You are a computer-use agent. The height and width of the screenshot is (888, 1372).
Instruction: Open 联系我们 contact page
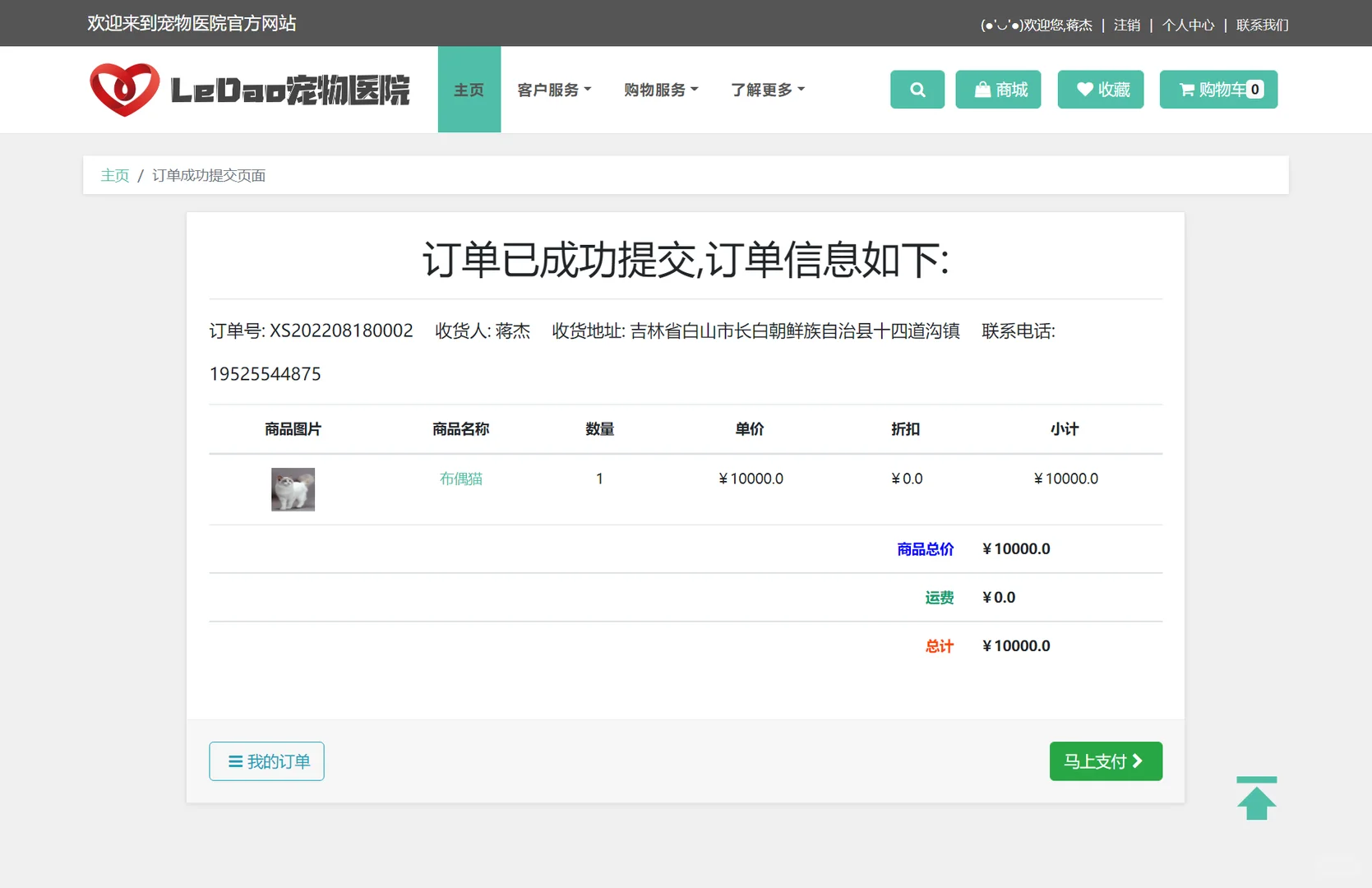coord(1263,25)
